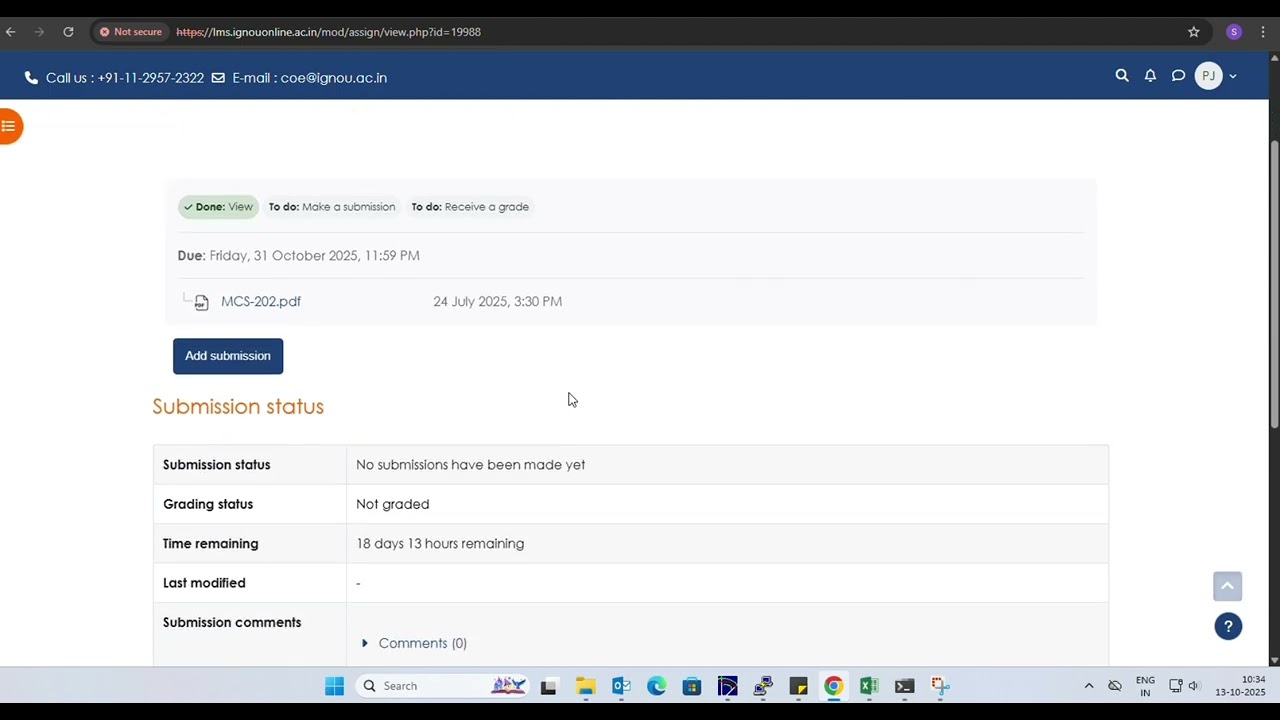This screenshot has width=1280, height=720.
Task: Click the Call us phone number
Action: tap(150, 78)
